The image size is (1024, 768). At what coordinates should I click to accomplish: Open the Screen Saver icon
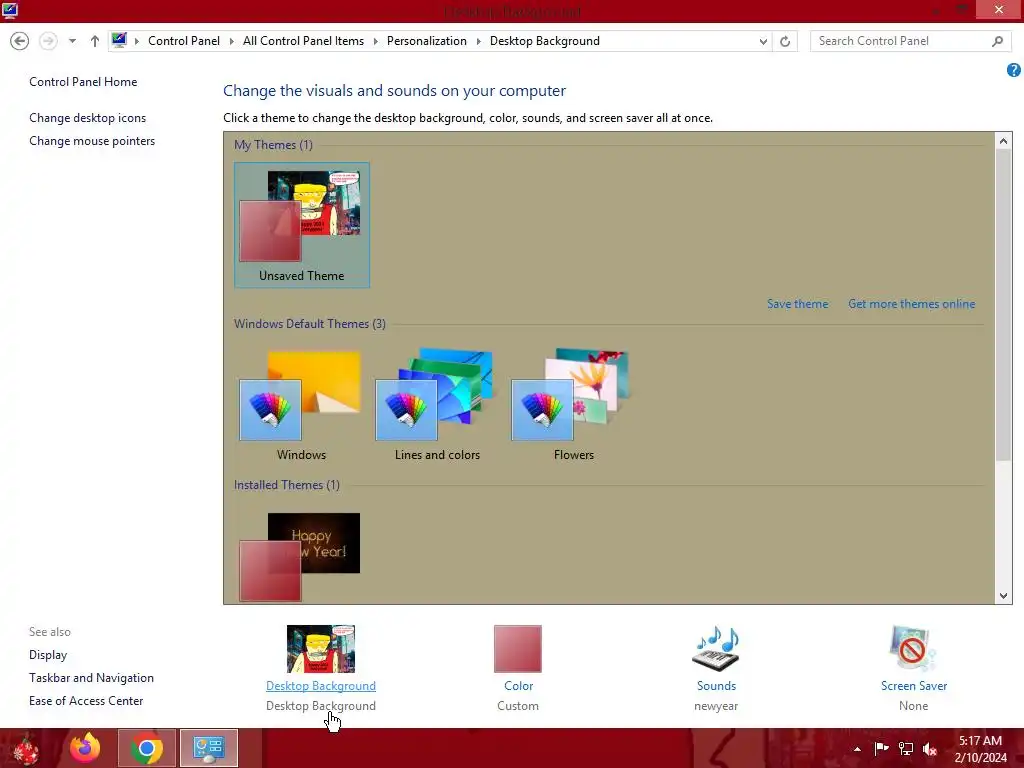click(x=913, y=648)
